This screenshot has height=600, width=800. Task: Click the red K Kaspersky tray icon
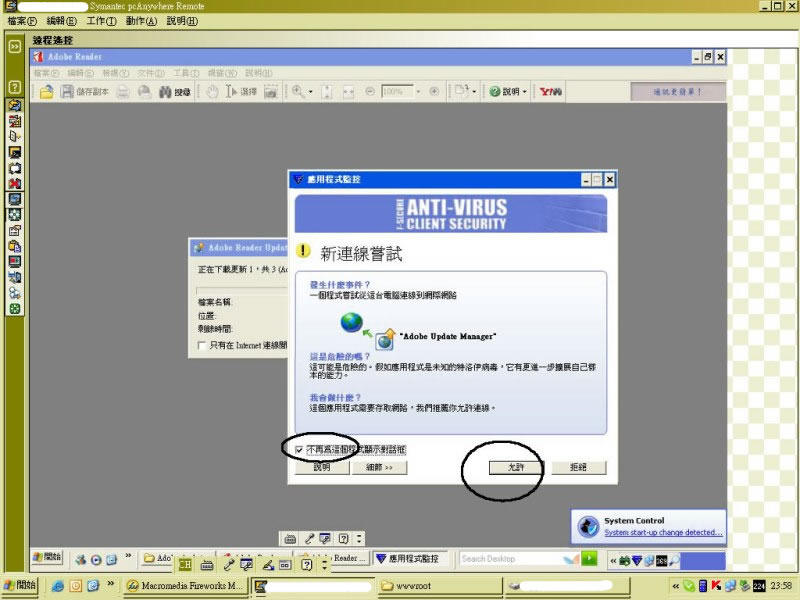(716, 586)
